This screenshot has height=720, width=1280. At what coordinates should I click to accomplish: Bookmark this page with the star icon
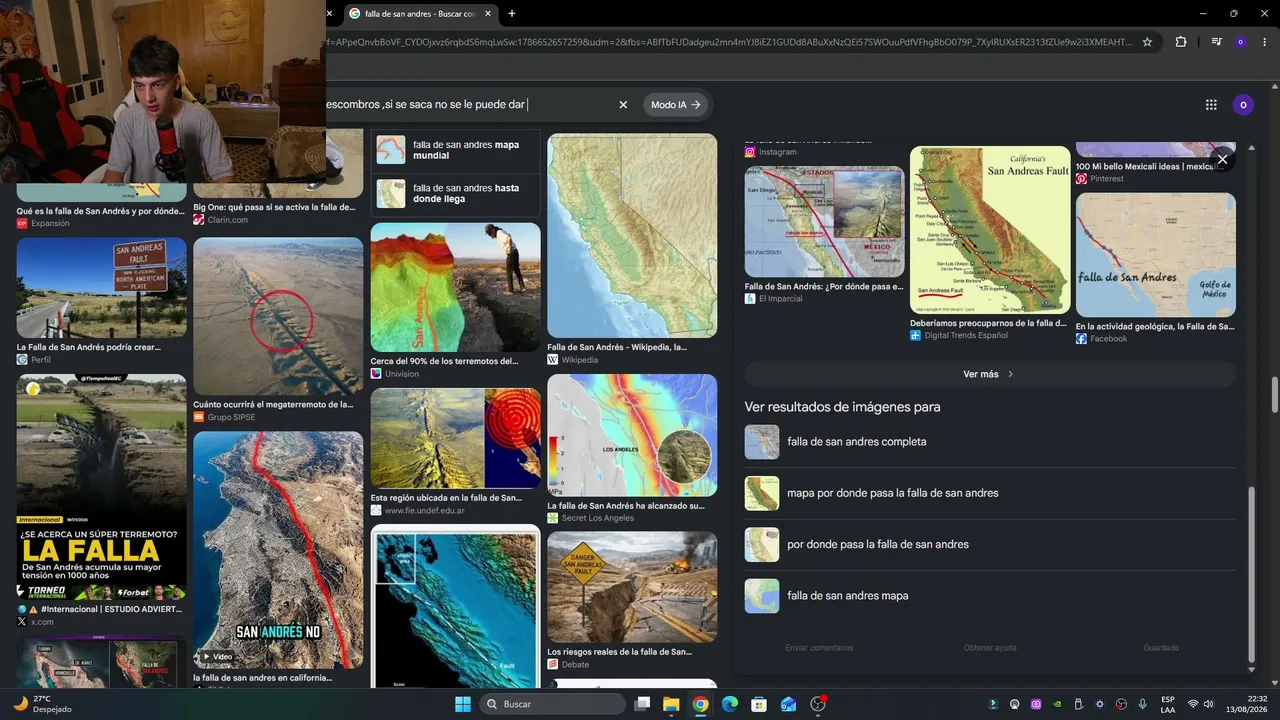tap(1147, 42)
